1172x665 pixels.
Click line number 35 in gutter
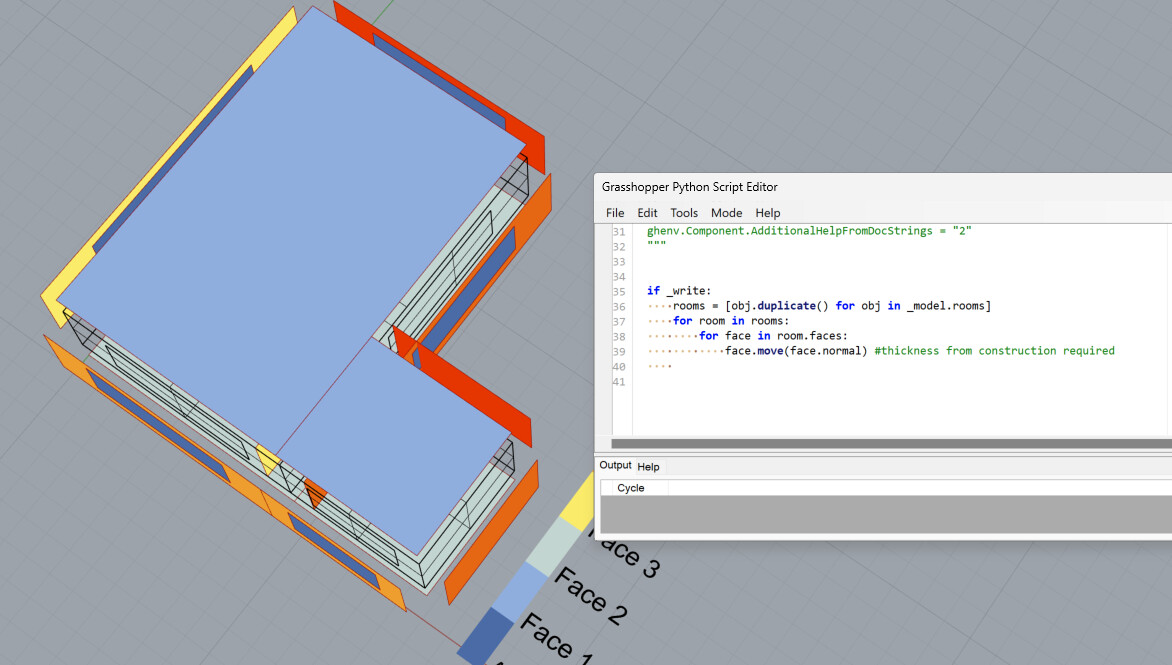pos(619,291)
